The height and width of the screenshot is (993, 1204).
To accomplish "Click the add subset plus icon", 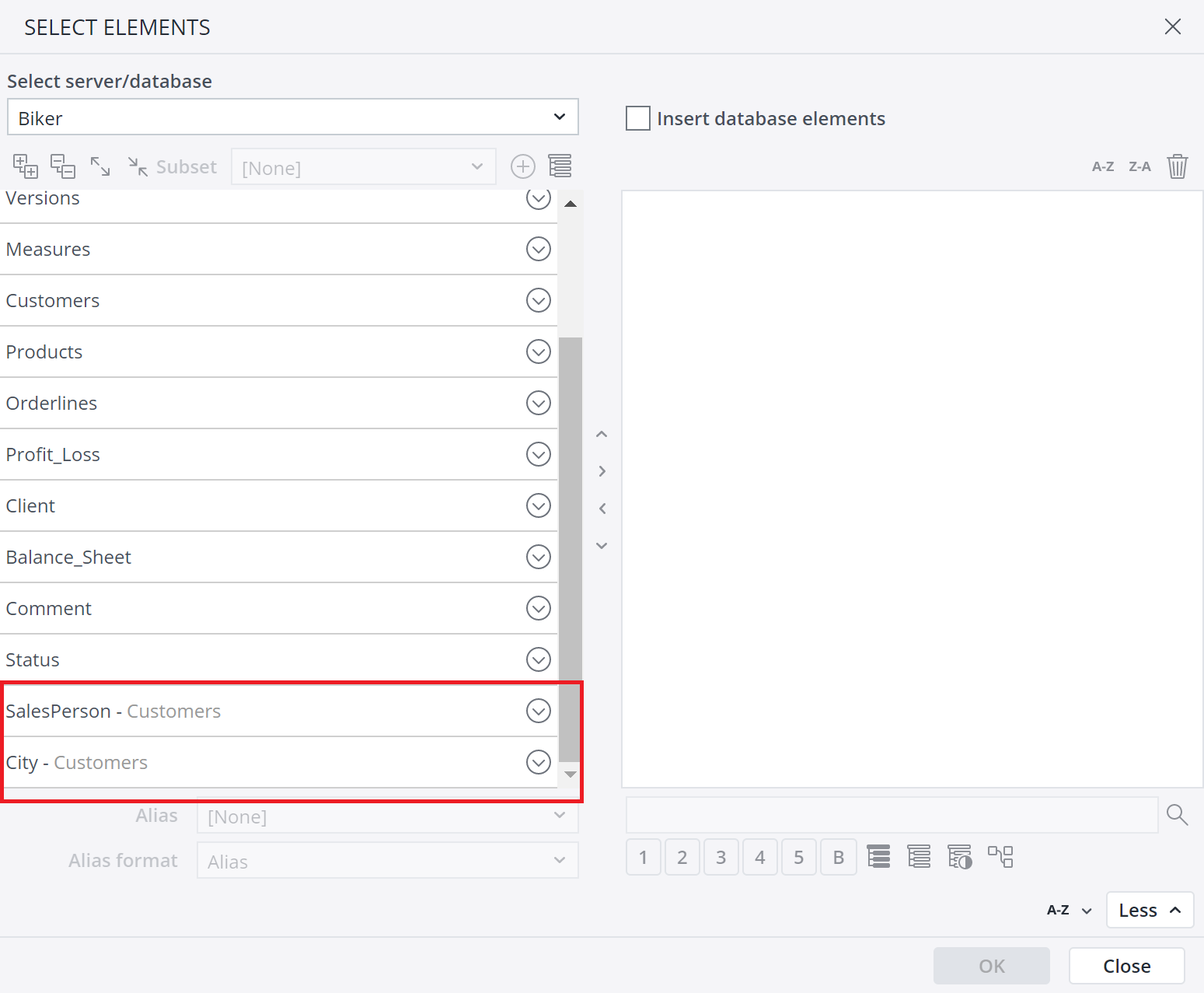I will (x=522, y=166).
